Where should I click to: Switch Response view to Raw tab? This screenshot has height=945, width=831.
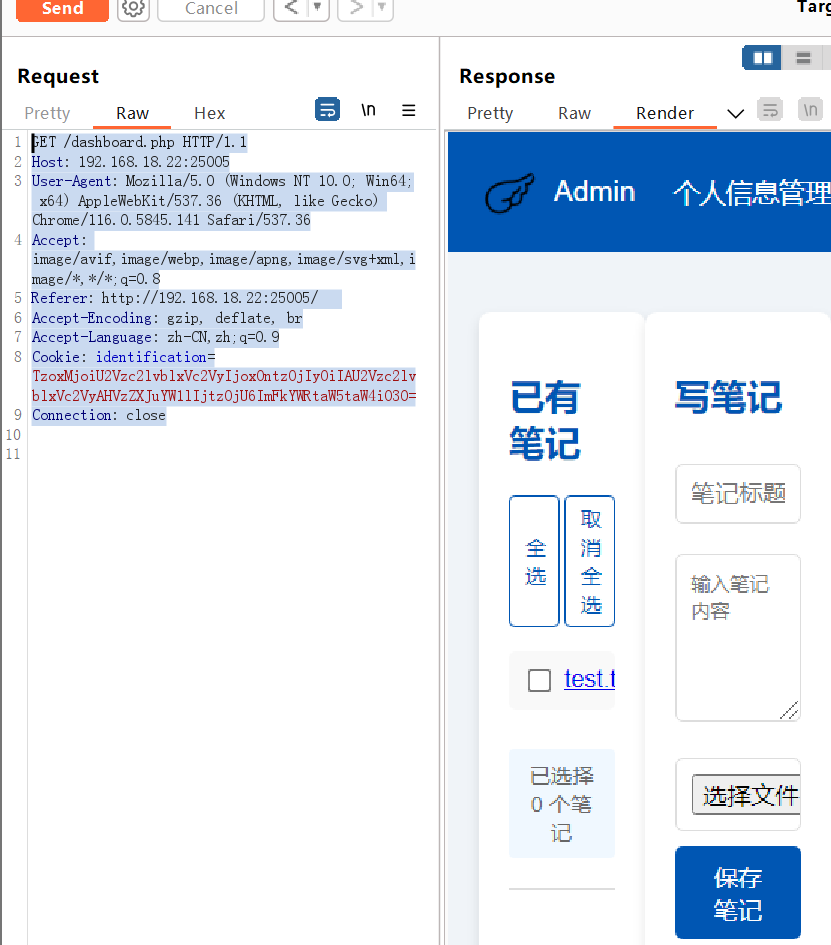(x=574, y=113)
